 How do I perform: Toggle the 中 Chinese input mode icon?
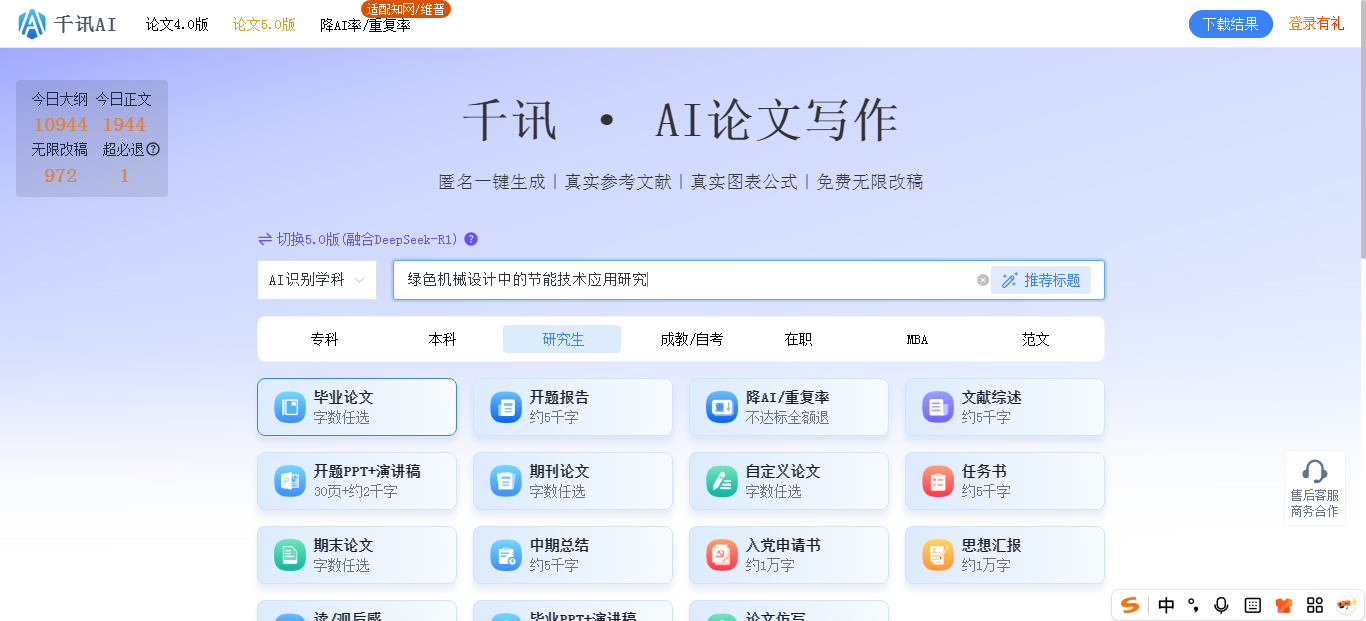(x=1166, y=605)
